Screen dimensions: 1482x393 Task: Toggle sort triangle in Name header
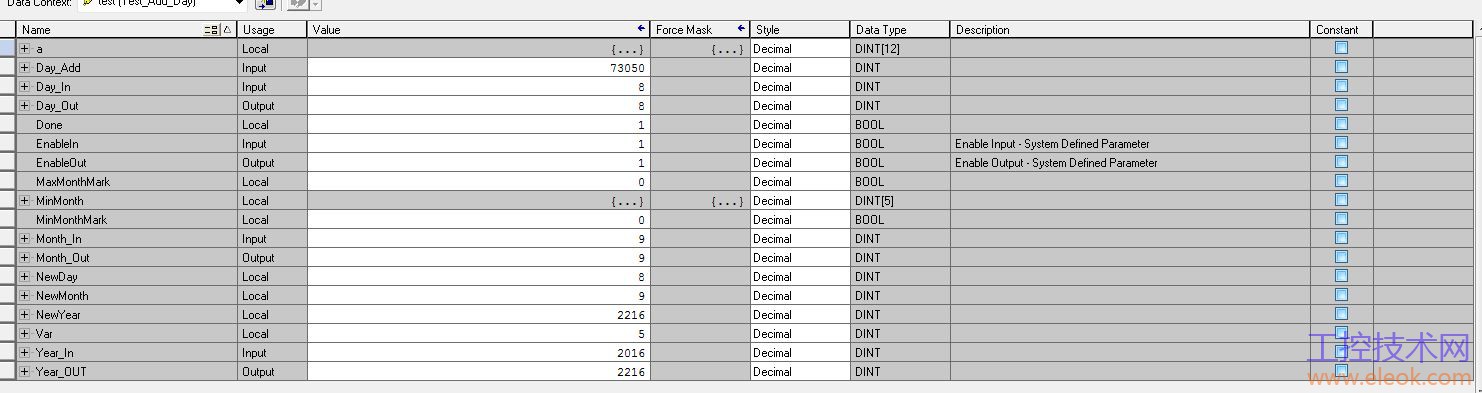[227, 30]
